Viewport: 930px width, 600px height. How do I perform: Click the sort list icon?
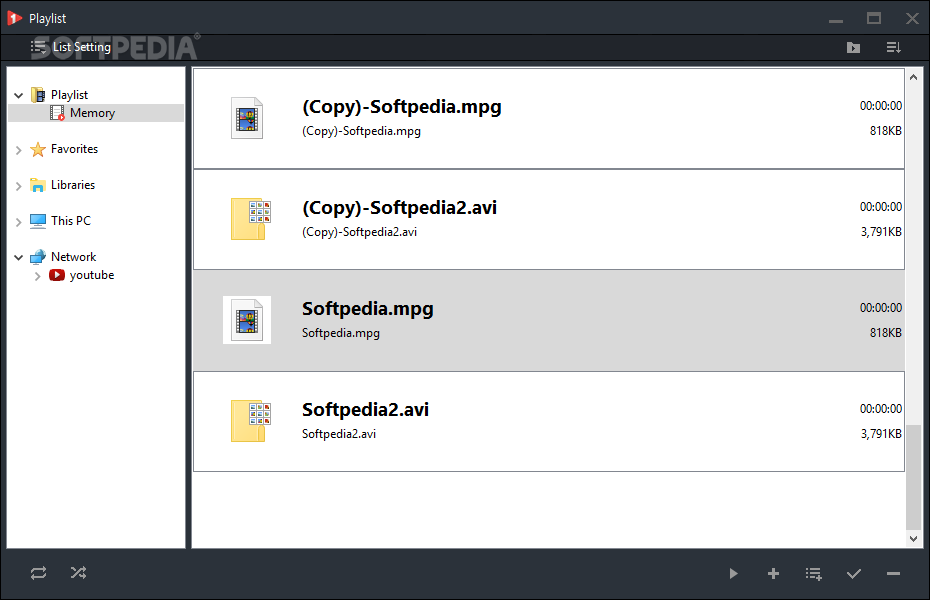(894, 47)
